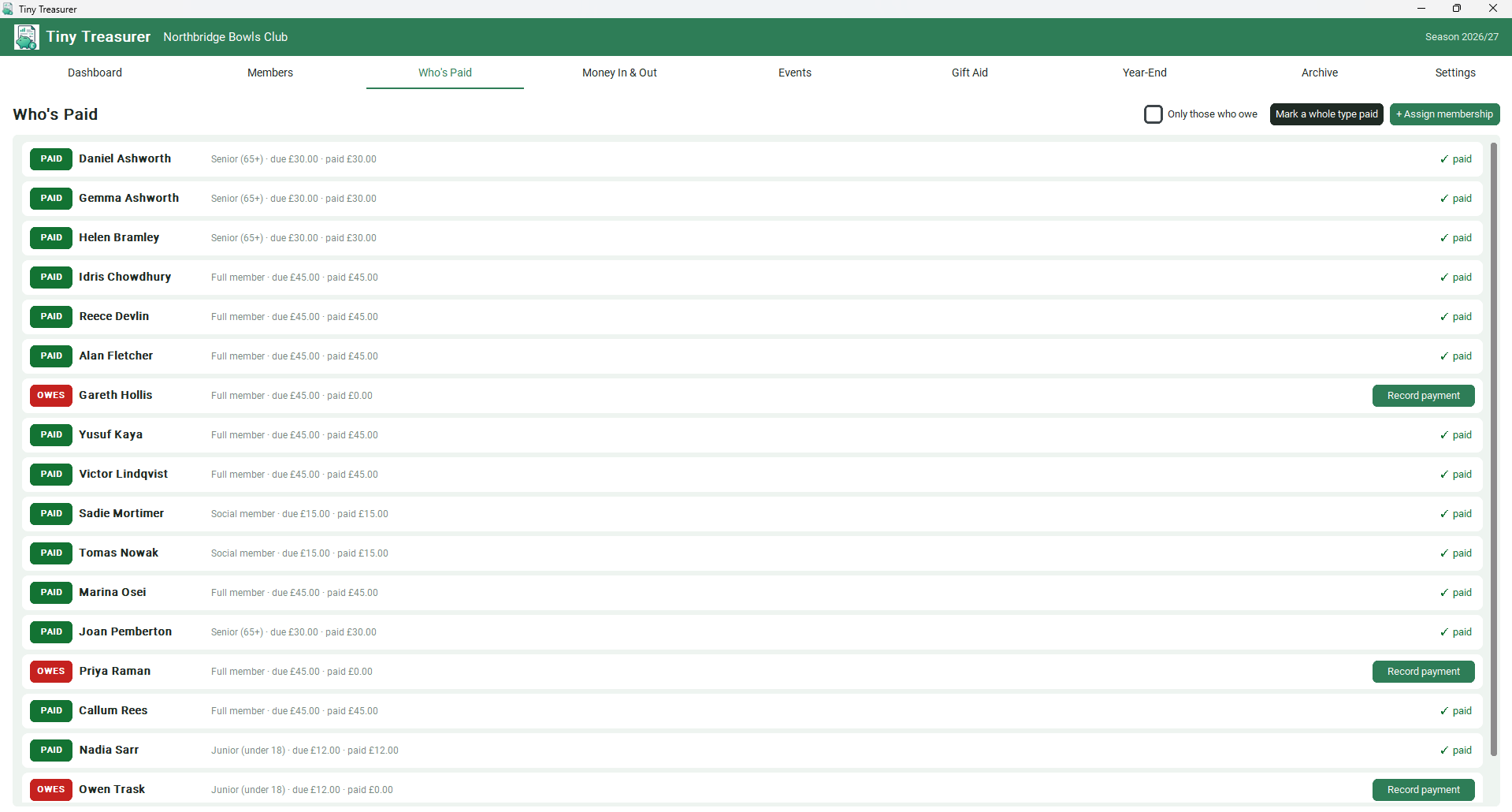Image resolution: width=1512 pixels, height=812 pixels.
Task: Select the Yusuf Kaya name
Action: tap(110, 434)
